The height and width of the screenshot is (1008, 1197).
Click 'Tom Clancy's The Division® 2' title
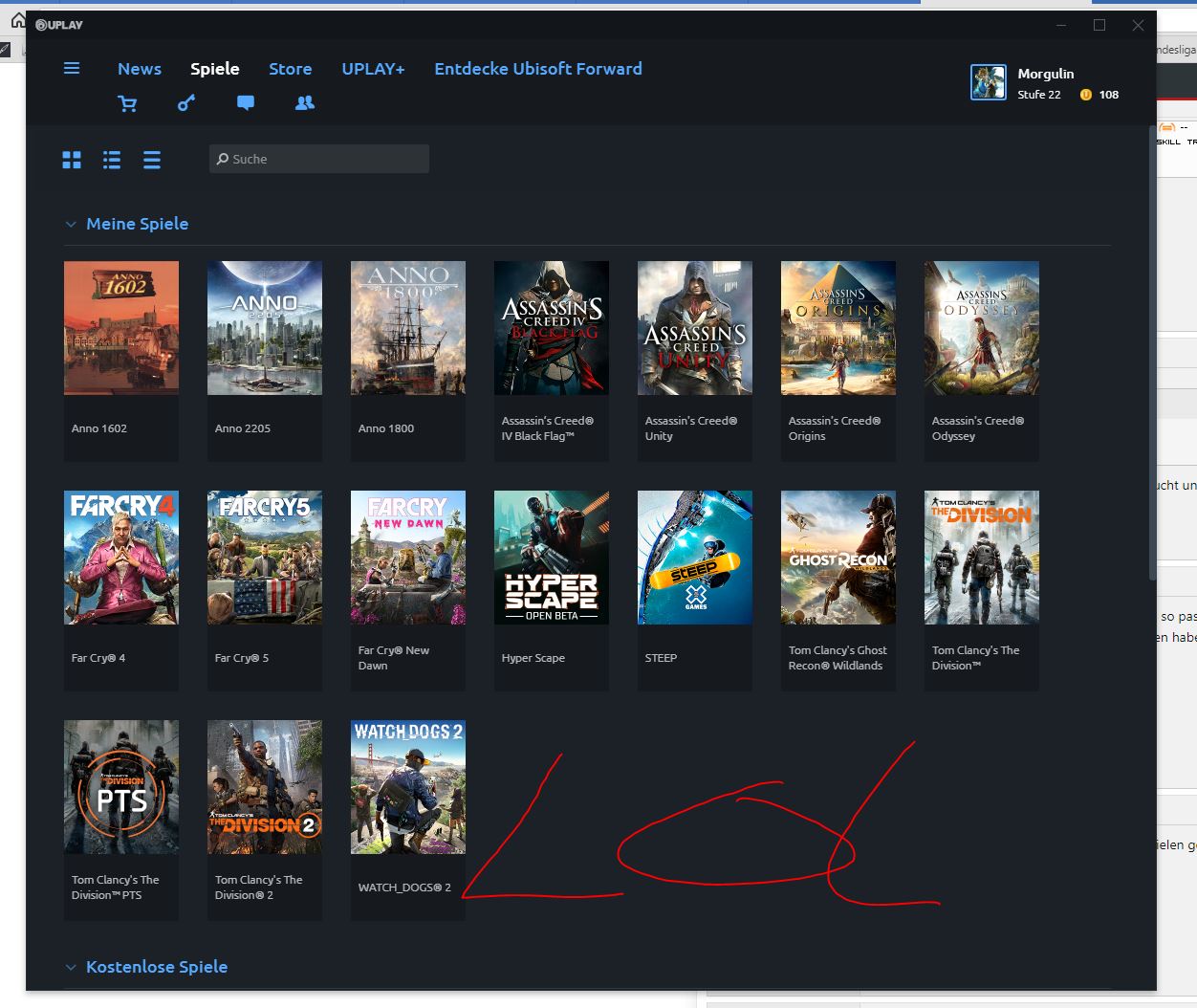coord(258,887)
